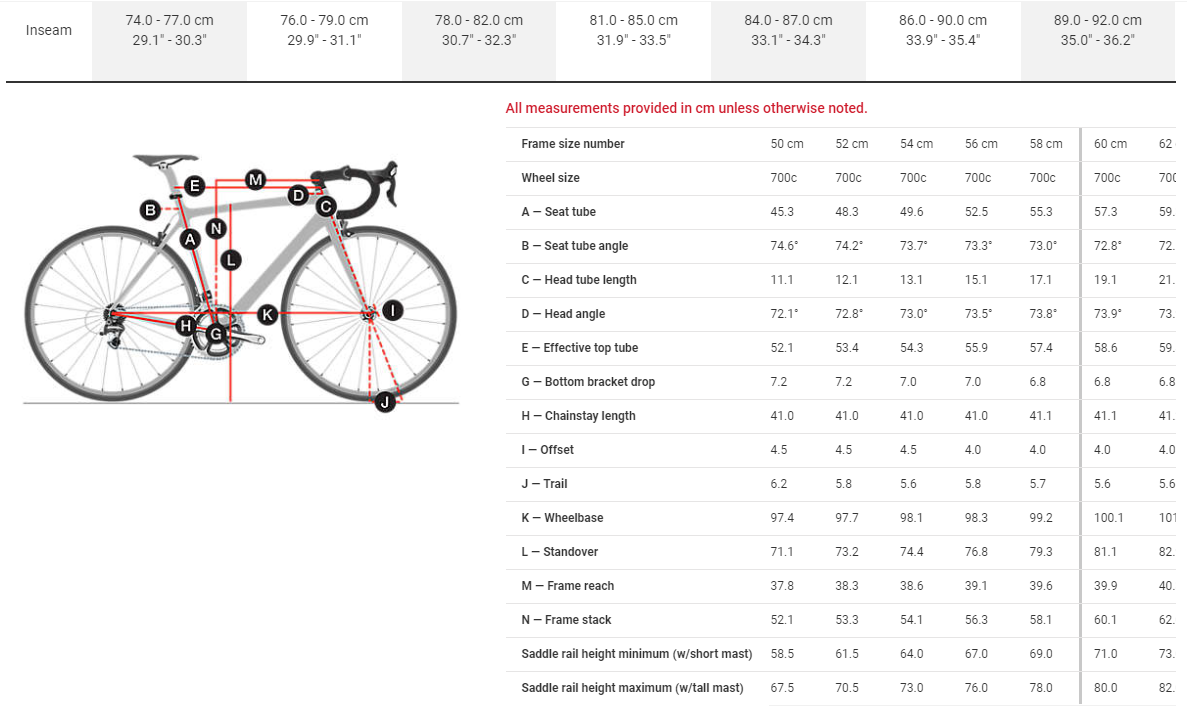The width and height of the screenshot is (1187, 706).
Task: Click the 'Frame size number' row header
Action: pos(572,144)
